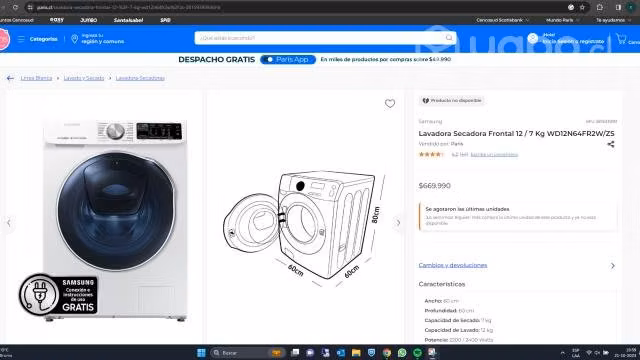Click the product title Lavadora Secadora Frontal
Viewport: 640px width, 360px height.
pos(516,133)
